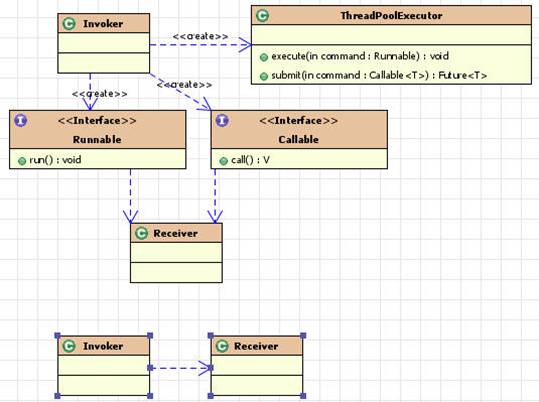
Task: Select the Callable interface name
Action: coord(298,139)
